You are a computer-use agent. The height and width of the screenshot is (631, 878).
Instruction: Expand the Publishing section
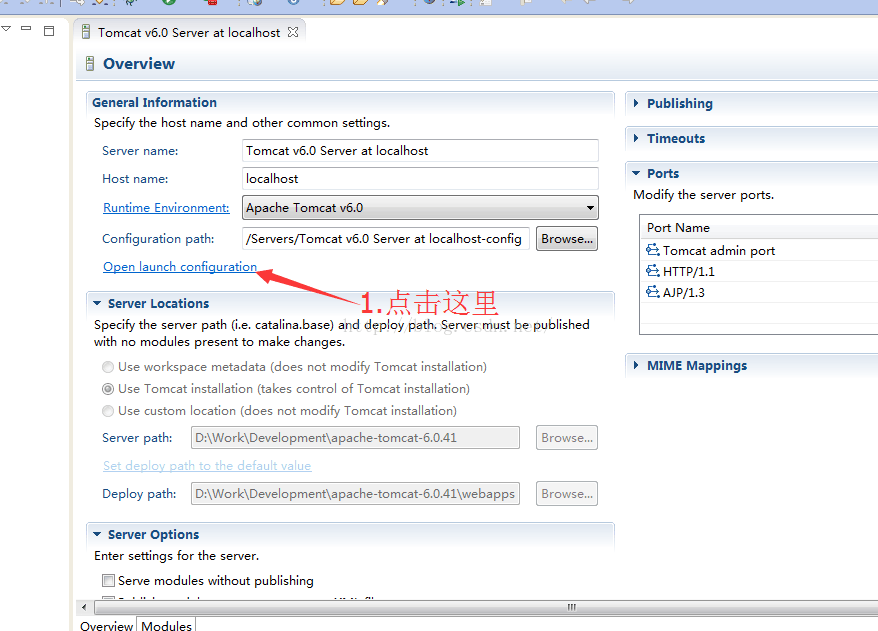(x=636, y=103)
